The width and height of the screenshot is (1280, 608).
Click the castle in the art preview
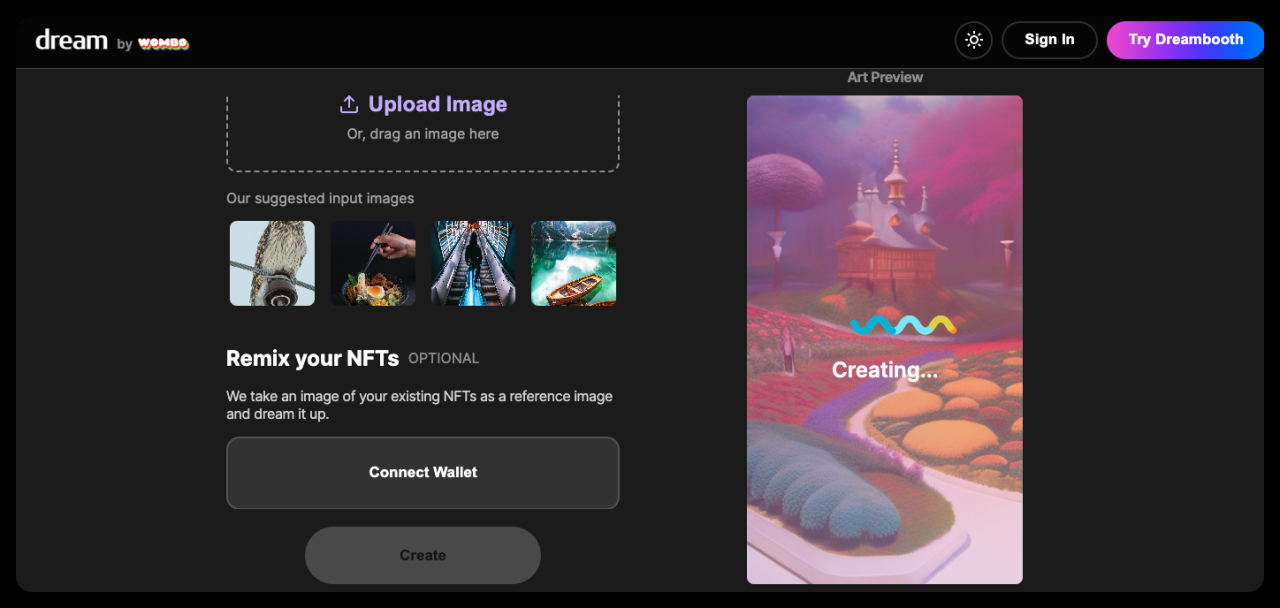click(x=888, y=225)
